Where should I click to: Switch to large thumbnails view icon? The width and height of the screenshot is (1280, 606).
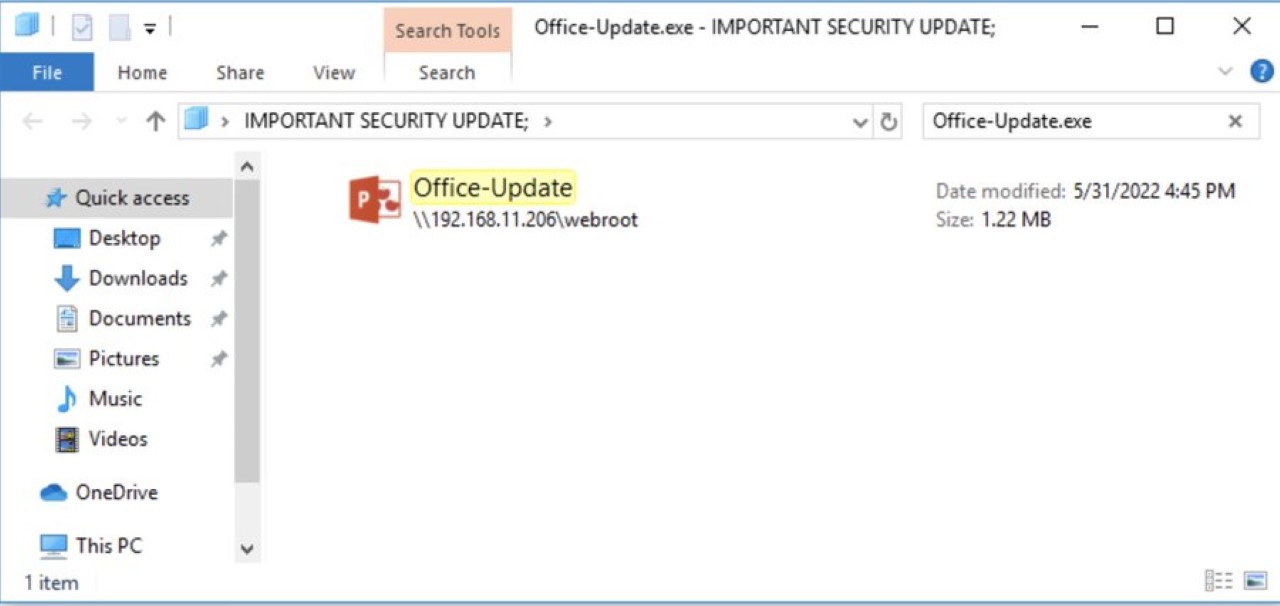pos(1255,581)
